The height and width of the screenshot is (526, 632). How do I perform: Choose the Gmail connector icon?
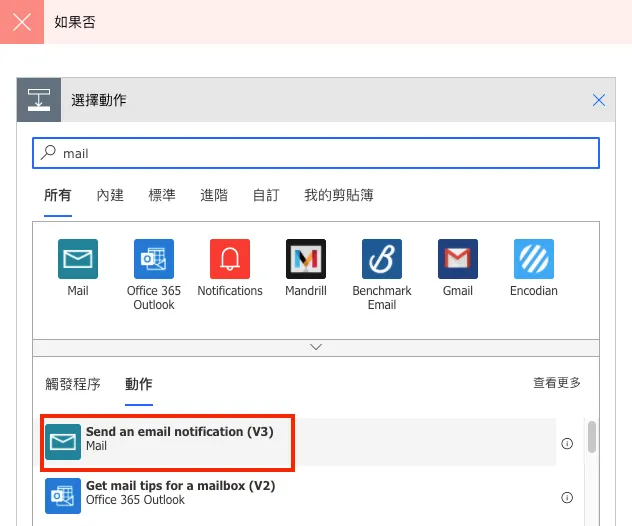point(458,259)
